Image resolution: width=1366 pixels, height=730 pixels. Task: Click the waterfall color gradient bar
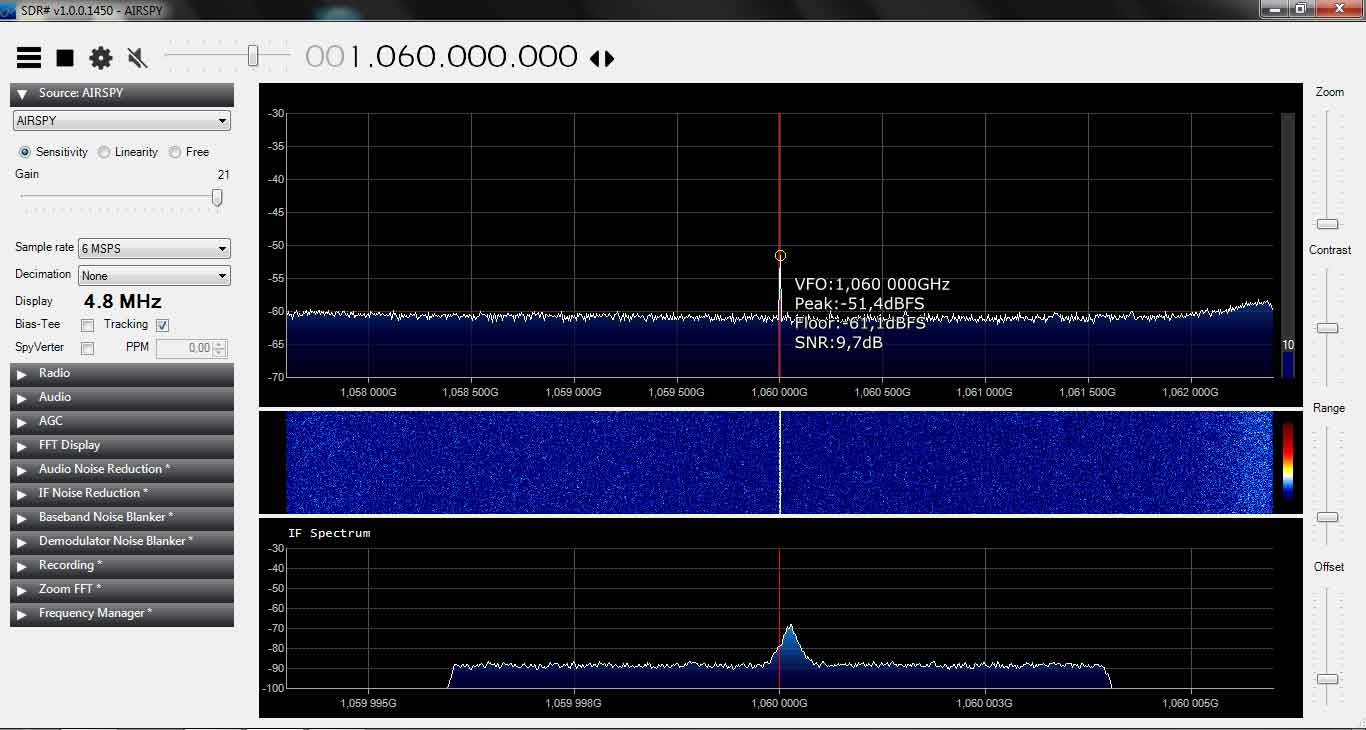tap(1287, 462)
